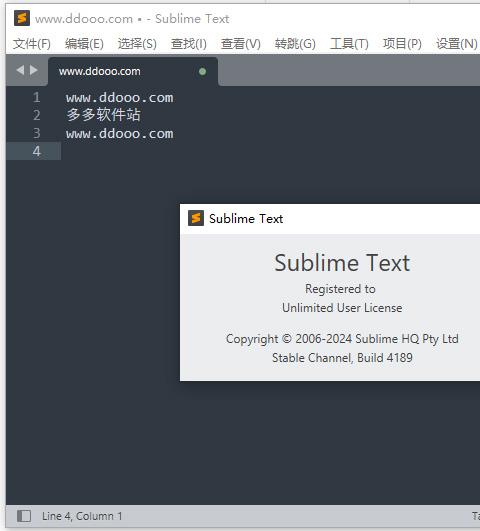Click the Sublime Text icon in About dialog
Screen dimensions: 480x531
196,218
